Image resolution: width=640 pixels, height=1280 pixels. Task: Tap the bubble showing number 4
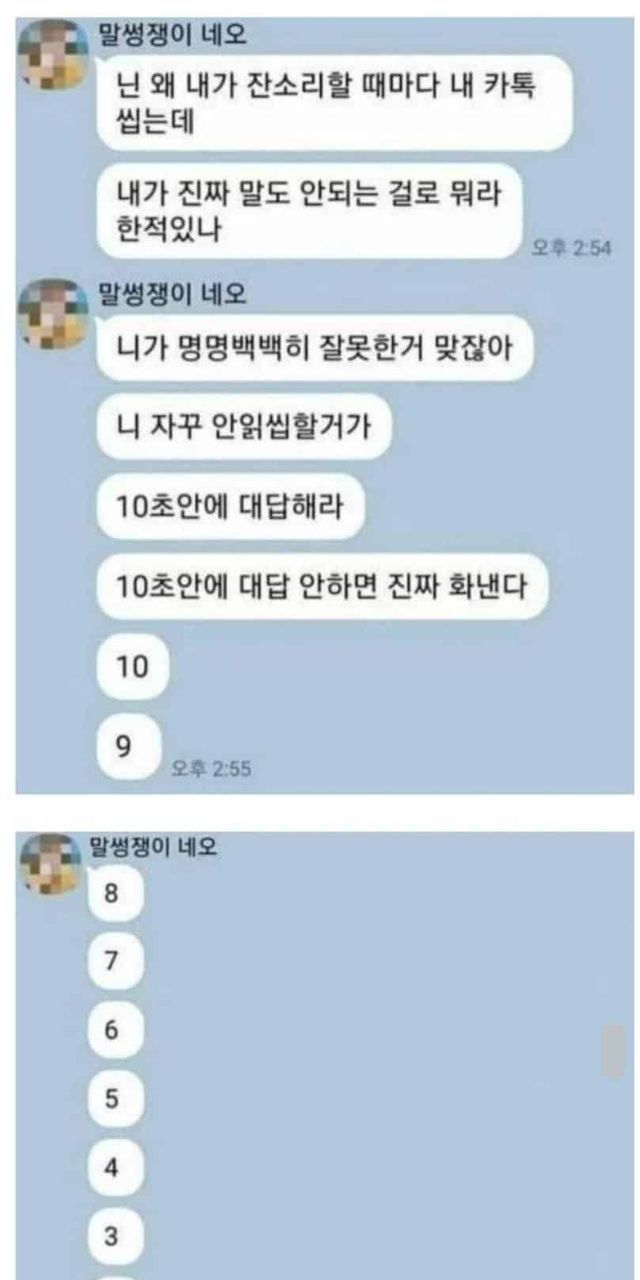(116, 1168)
